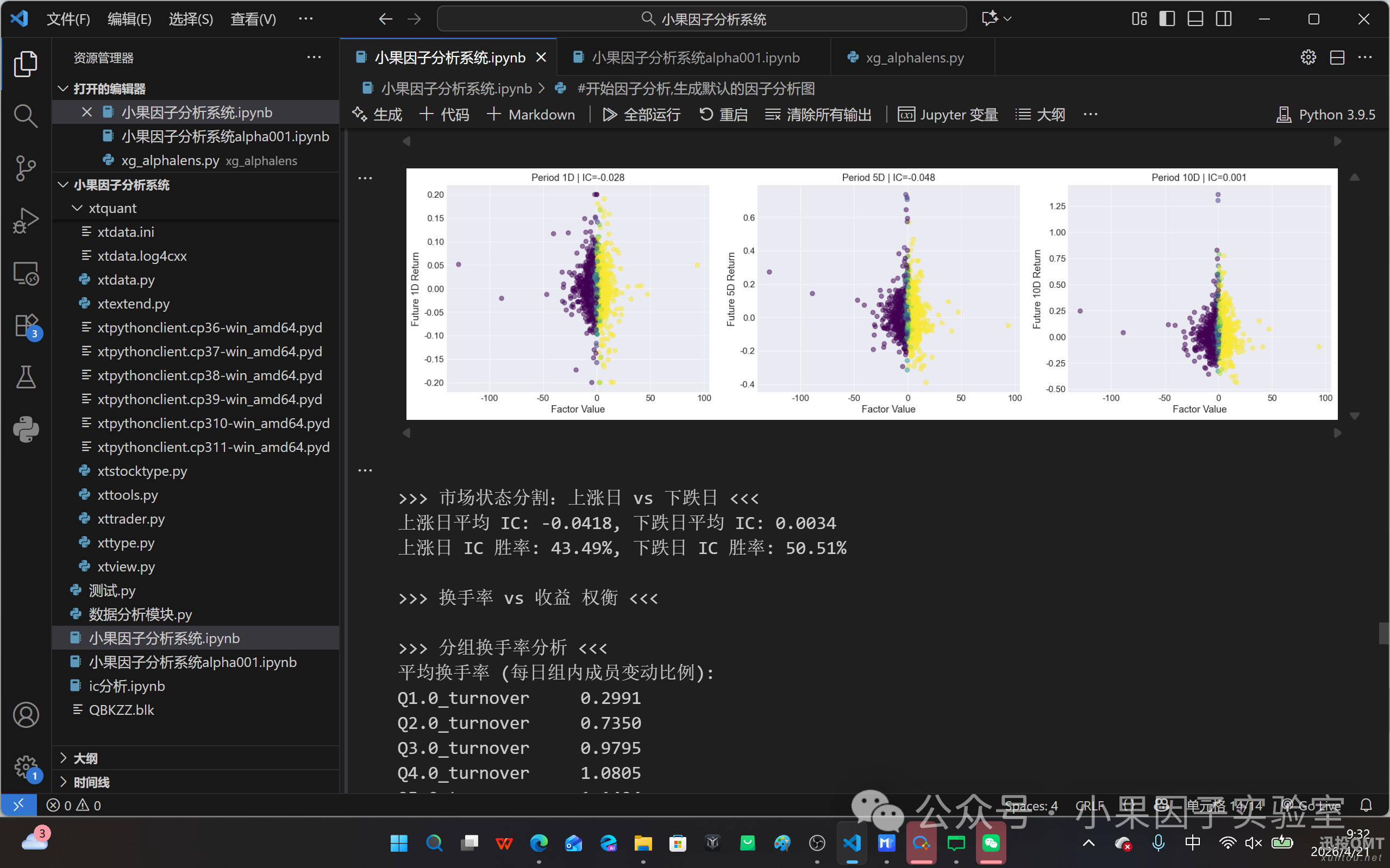Viewport: 1390px width, 868px height.
Task: Open the Extensions view icon
Action: (25, 325)
